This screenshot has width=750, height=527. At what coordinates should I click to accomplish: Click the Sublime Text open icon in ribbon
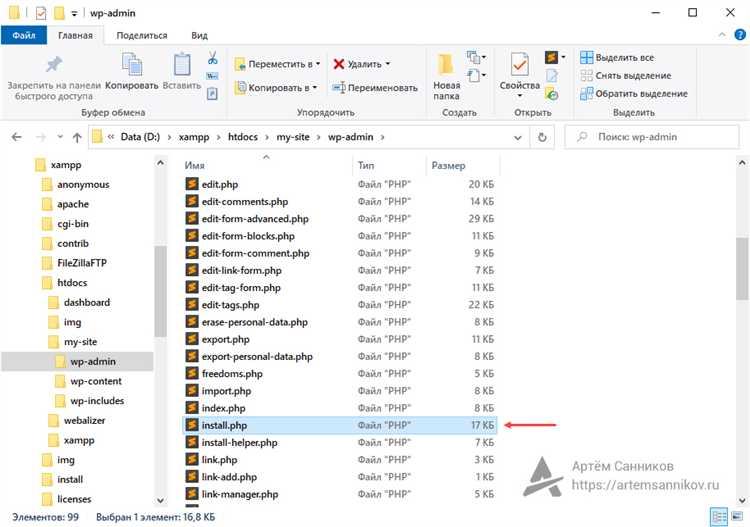[551, 58]
